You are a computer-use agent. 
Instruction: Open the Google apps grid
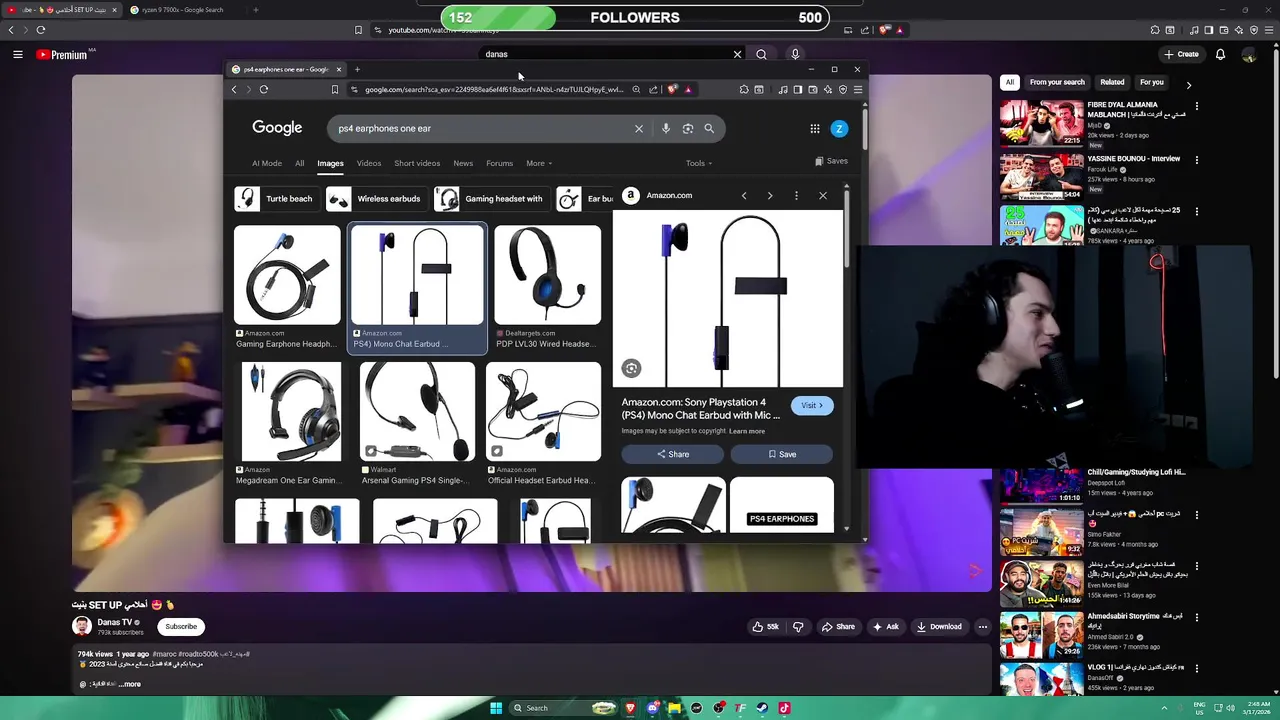click(x=815, y=128)
